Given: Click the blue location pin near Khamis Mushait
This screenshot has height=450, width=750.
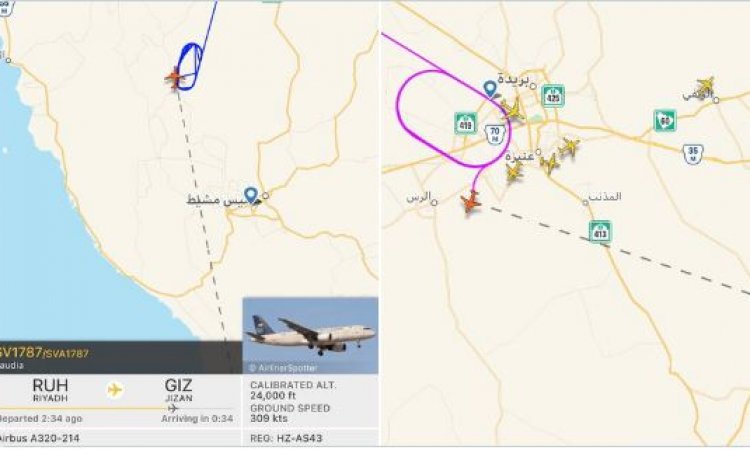Looking at the screenshot, I should [x=251, y=195].
